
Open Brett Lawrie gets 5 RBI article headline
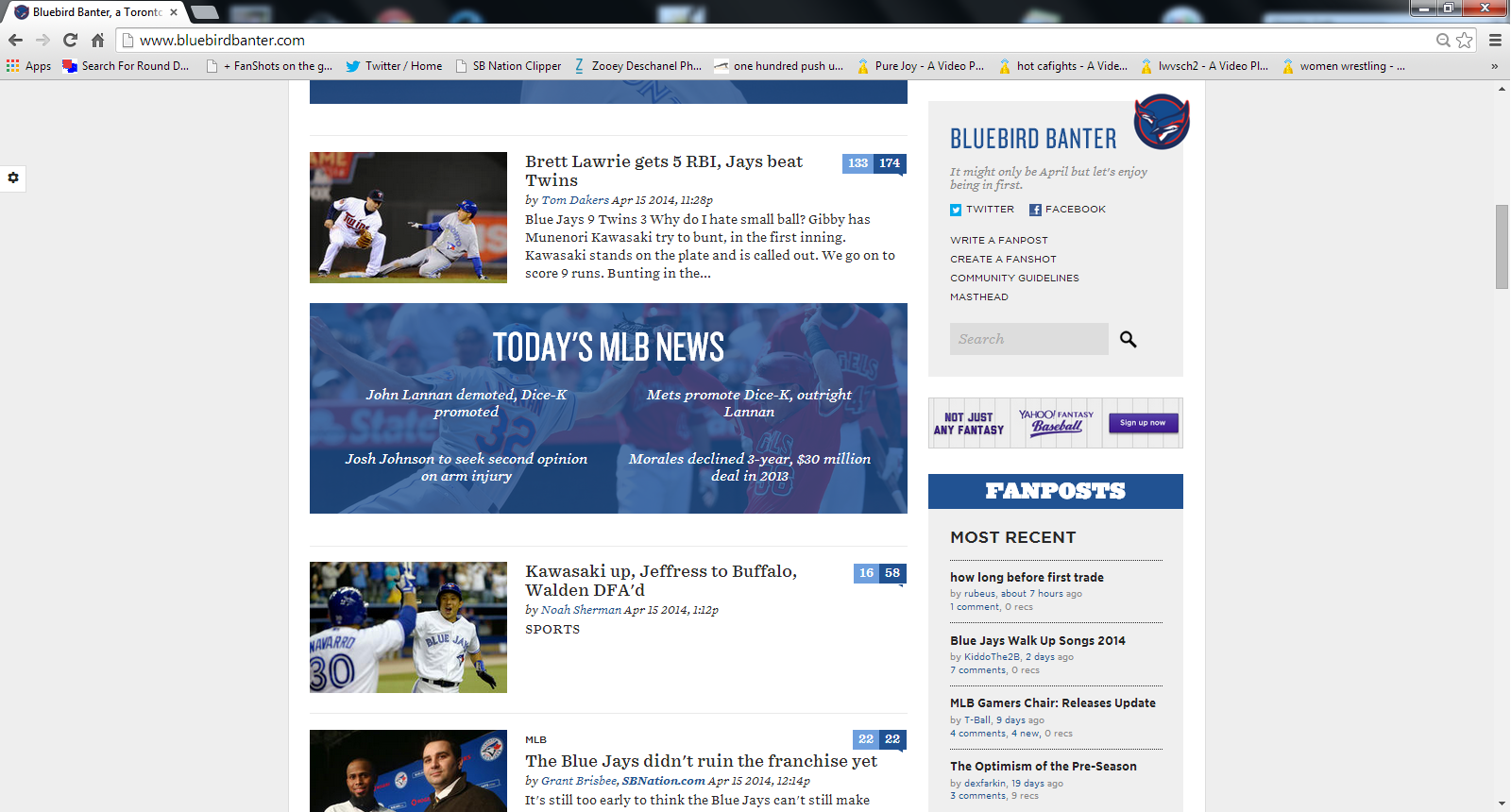tap(664, 171)
